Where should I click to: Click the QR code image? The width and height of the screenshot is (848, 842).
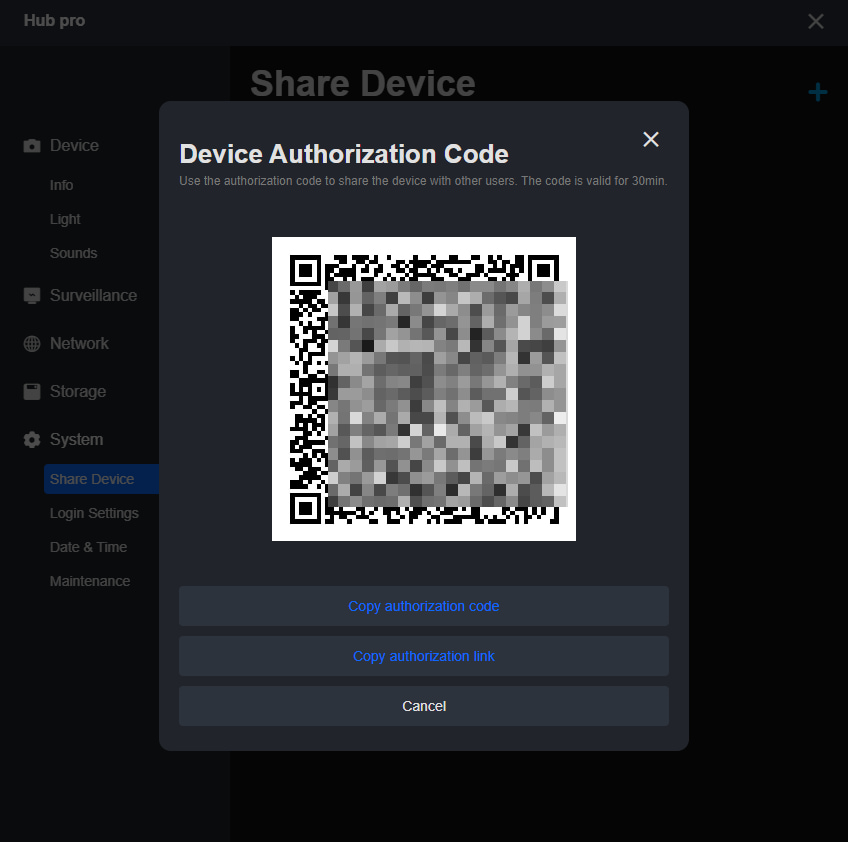(x=423, y=389)
